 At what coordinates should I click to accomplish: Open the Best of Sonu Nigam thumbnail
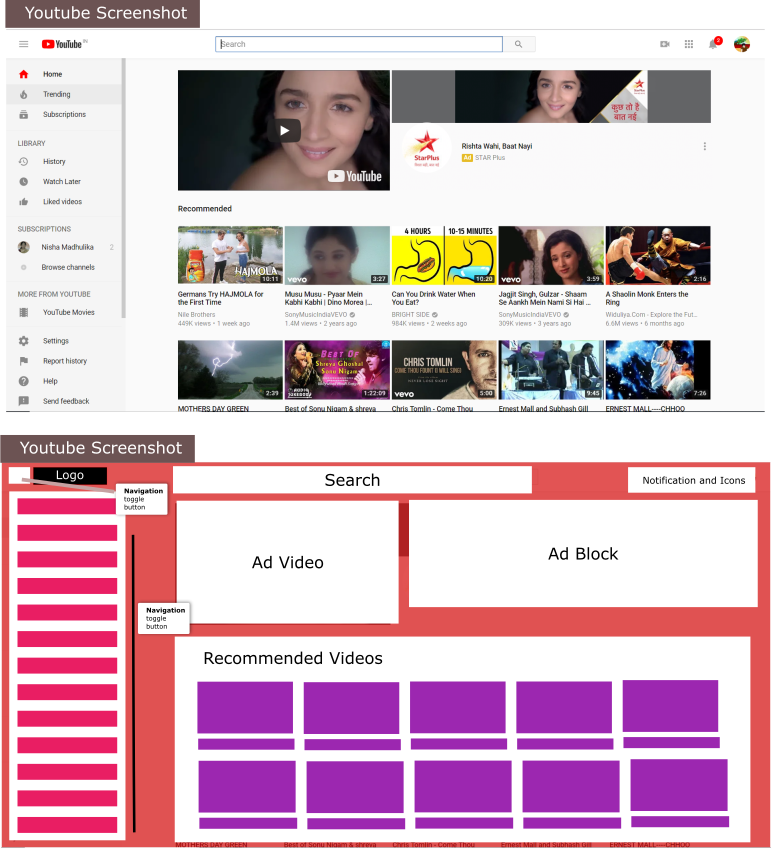(337, 370)
